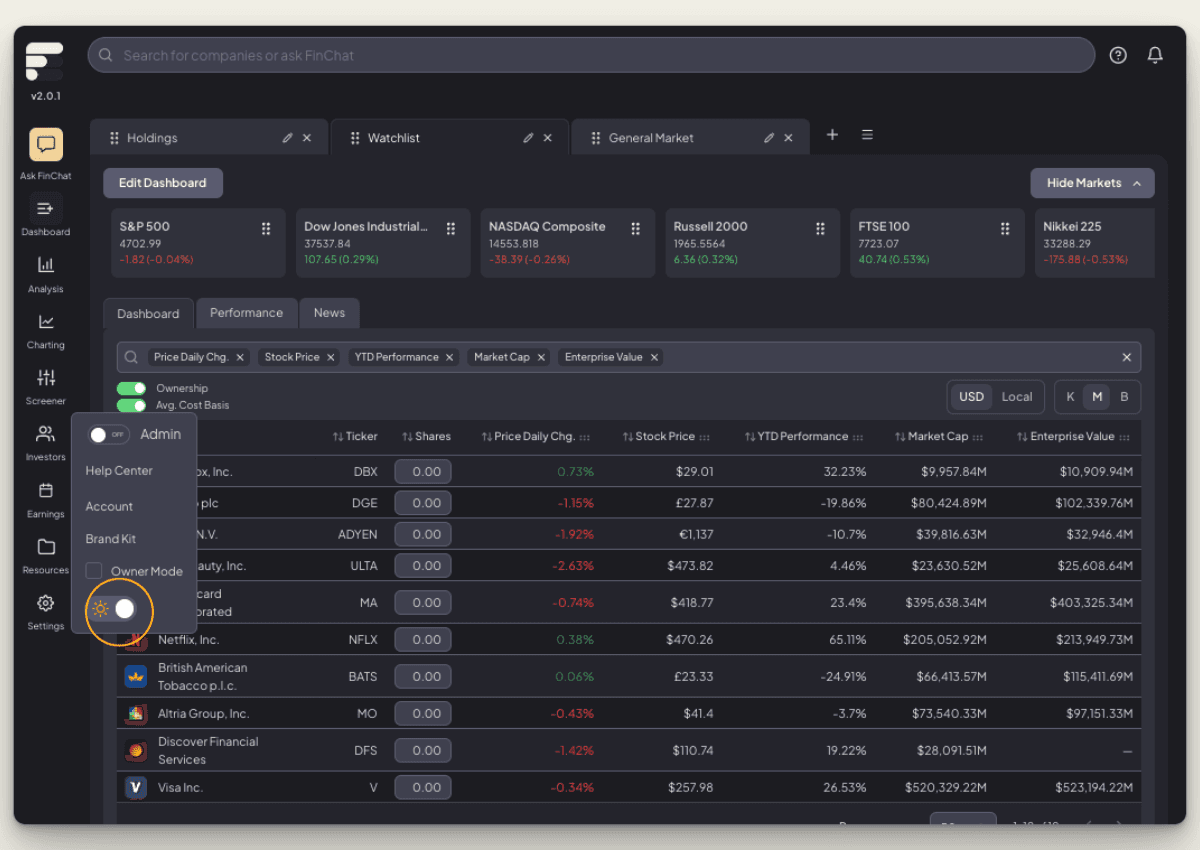
Task: Open the dashboard tabs list menu icon
Action: tap(867, 135)
